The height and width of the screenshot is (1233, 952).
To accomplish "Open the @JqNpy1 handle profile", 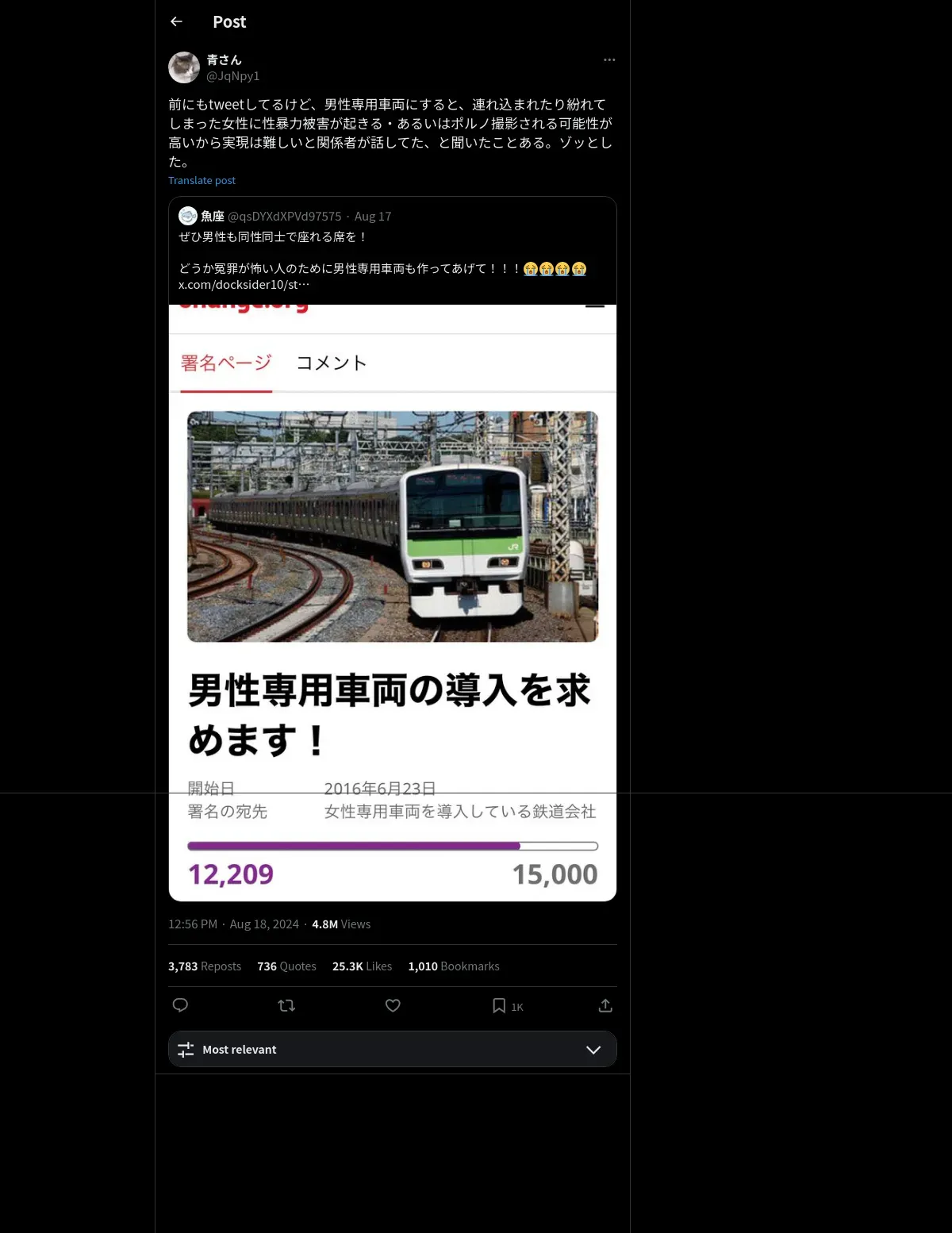I will (x=233, y=76).
